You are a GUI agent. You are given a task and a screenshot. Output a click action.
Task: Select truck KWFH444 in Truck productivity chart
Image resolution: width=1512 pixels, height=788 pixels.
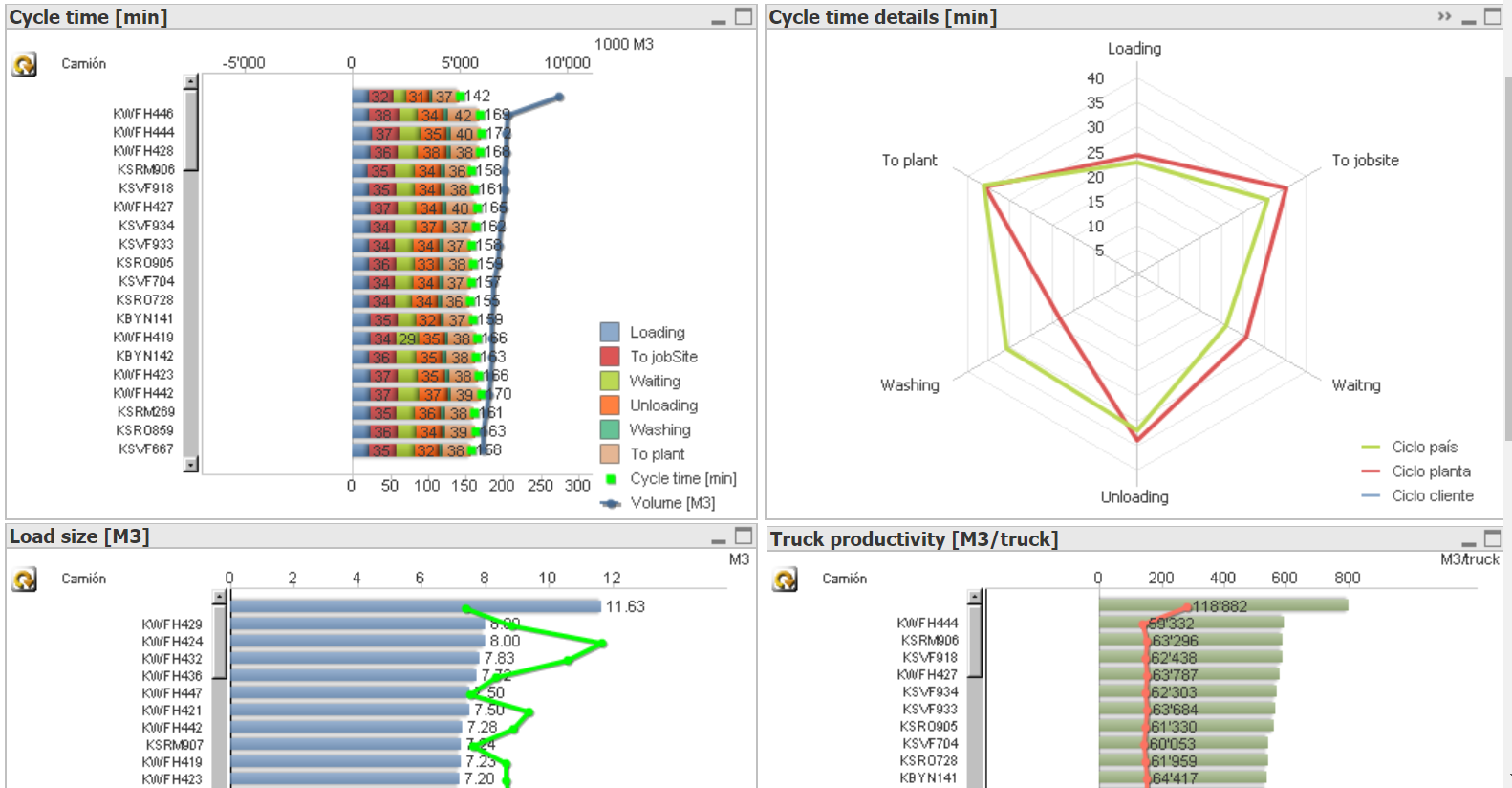tap(927, 624)
